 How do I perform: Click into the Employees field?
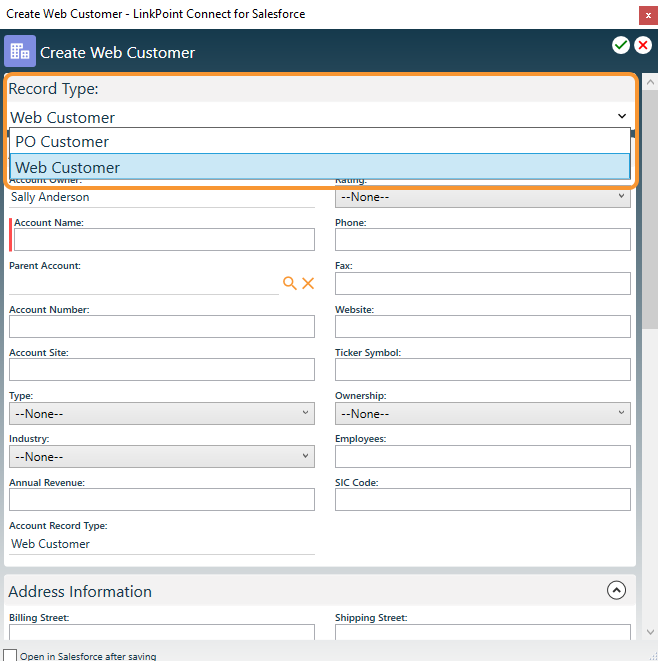(483, 457)
